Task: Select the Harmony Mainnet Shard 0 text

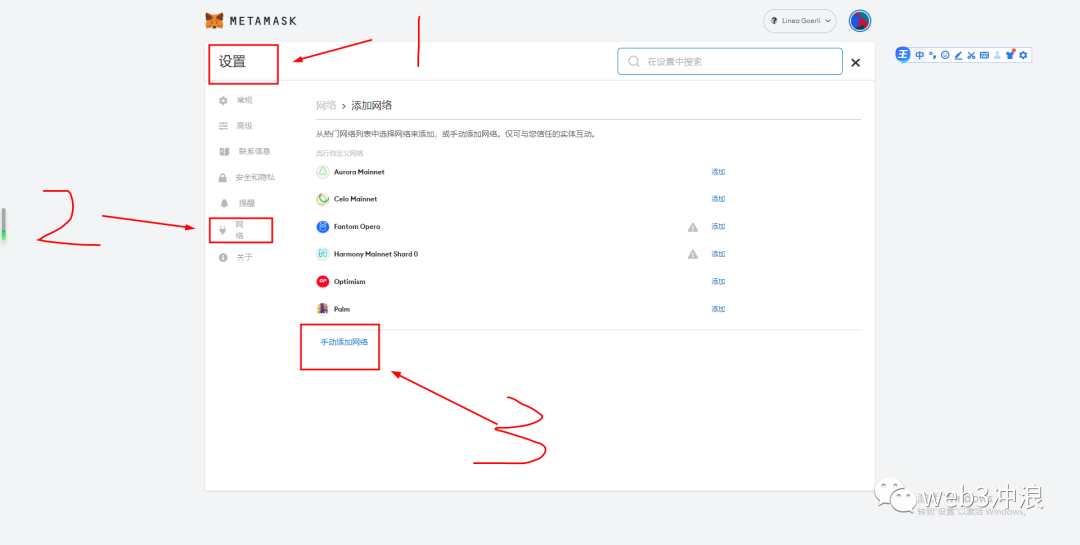Action: [x=376, y=254]
